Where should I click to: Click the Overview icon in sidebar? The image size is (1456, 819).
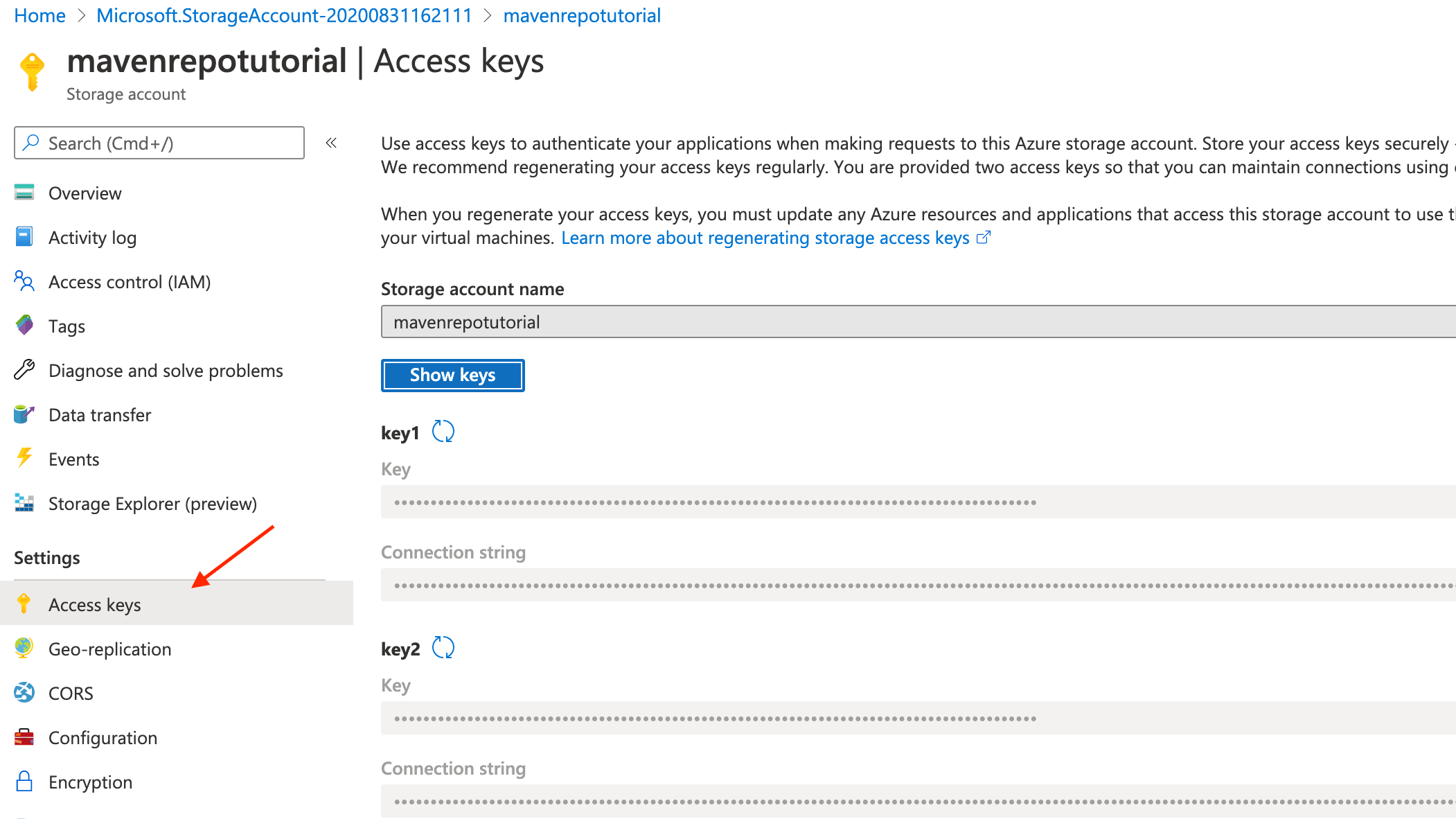tap(24, 193)
